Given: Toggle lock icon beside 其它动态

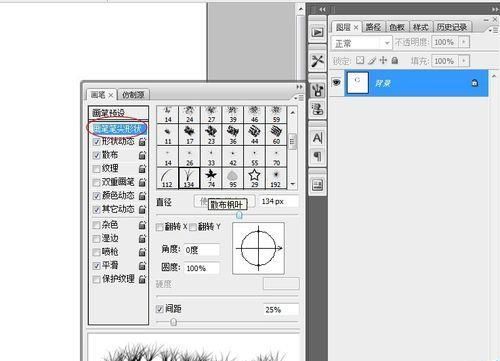Looking at the screenshot, I should tap(142, 209).
